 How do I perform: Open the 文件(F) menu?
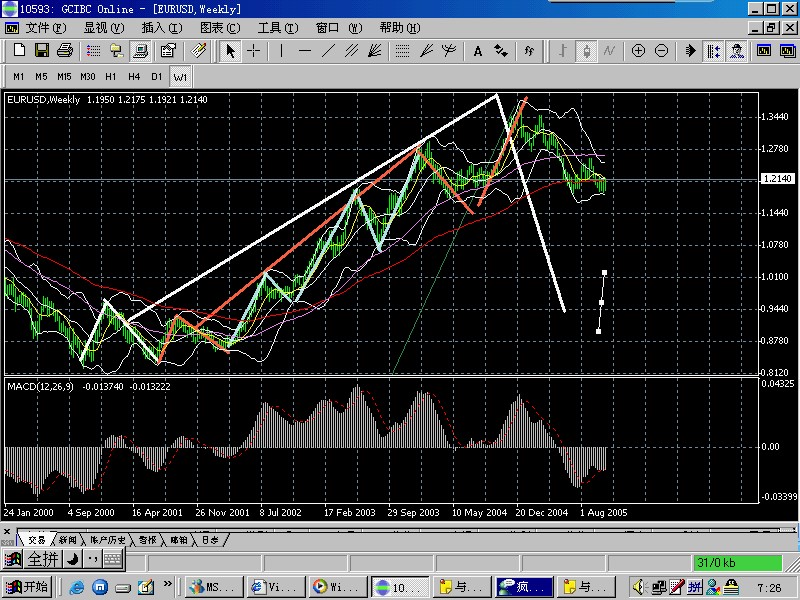coord(45,28)
